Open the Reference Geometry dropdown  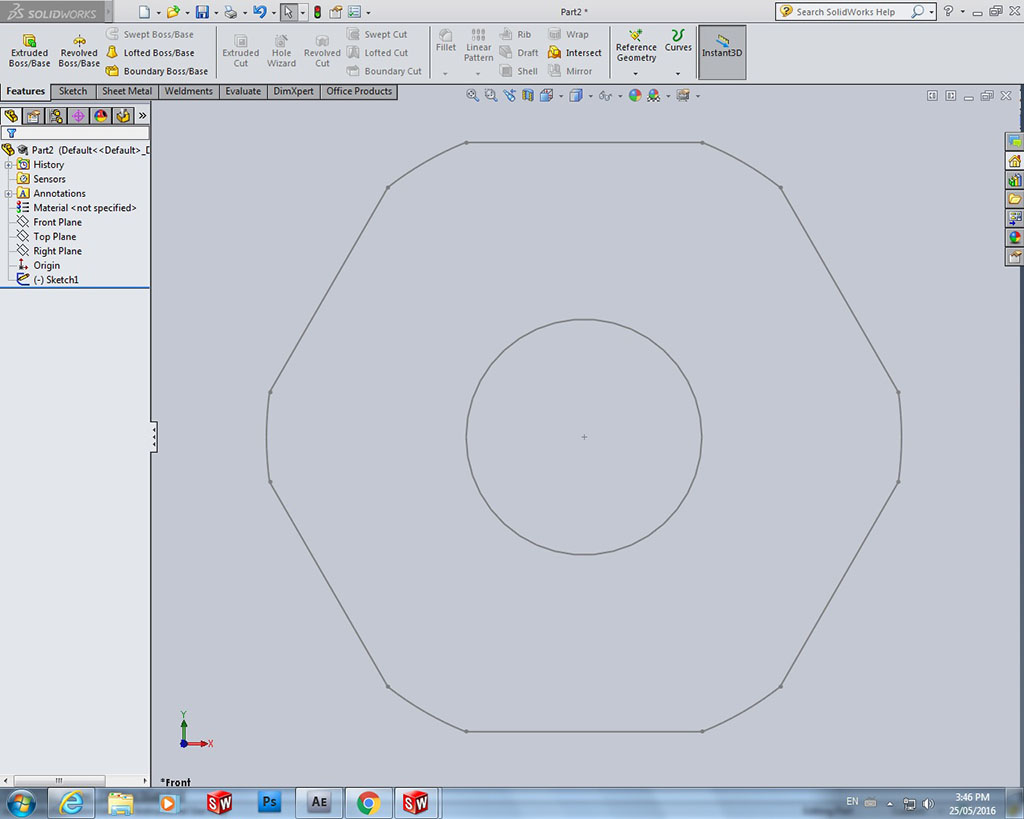[x=636, y=73]
